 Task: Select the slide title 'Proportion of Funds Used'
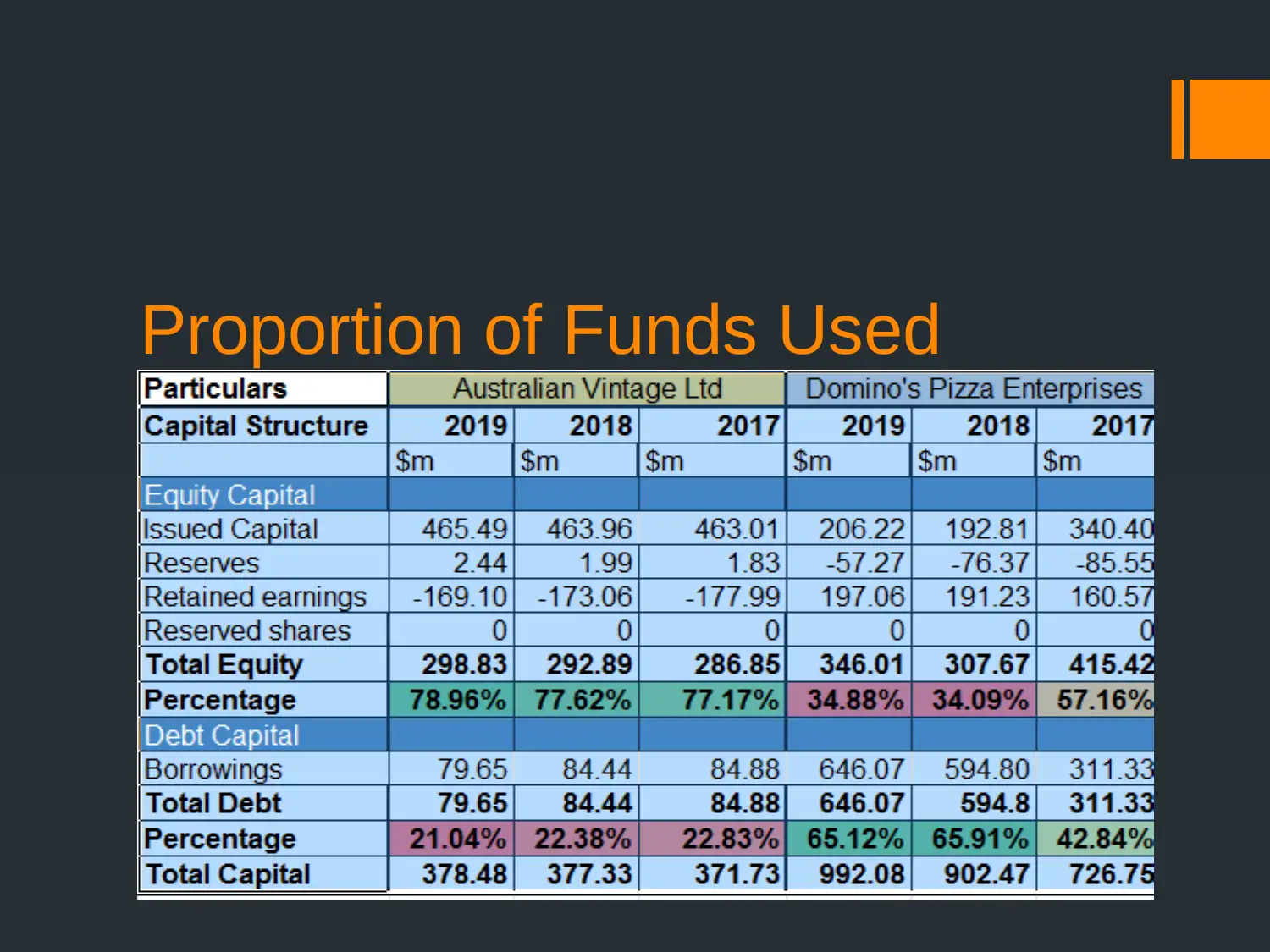pos(540,329)
